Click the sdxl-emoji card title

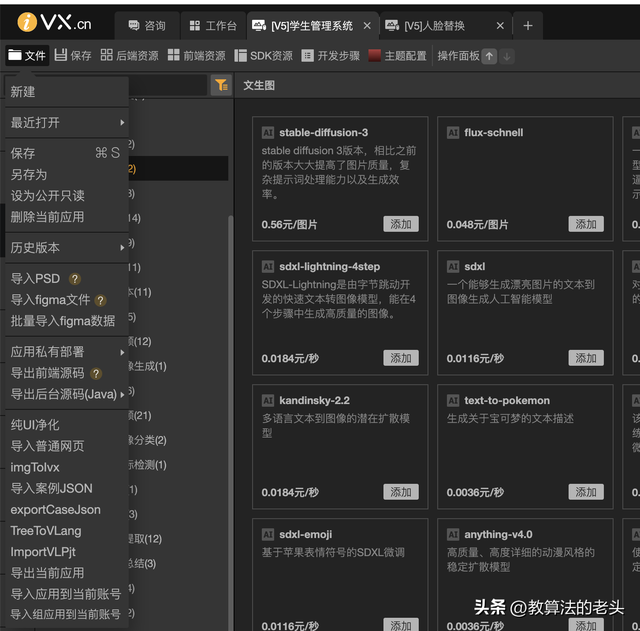pos(305,534)
